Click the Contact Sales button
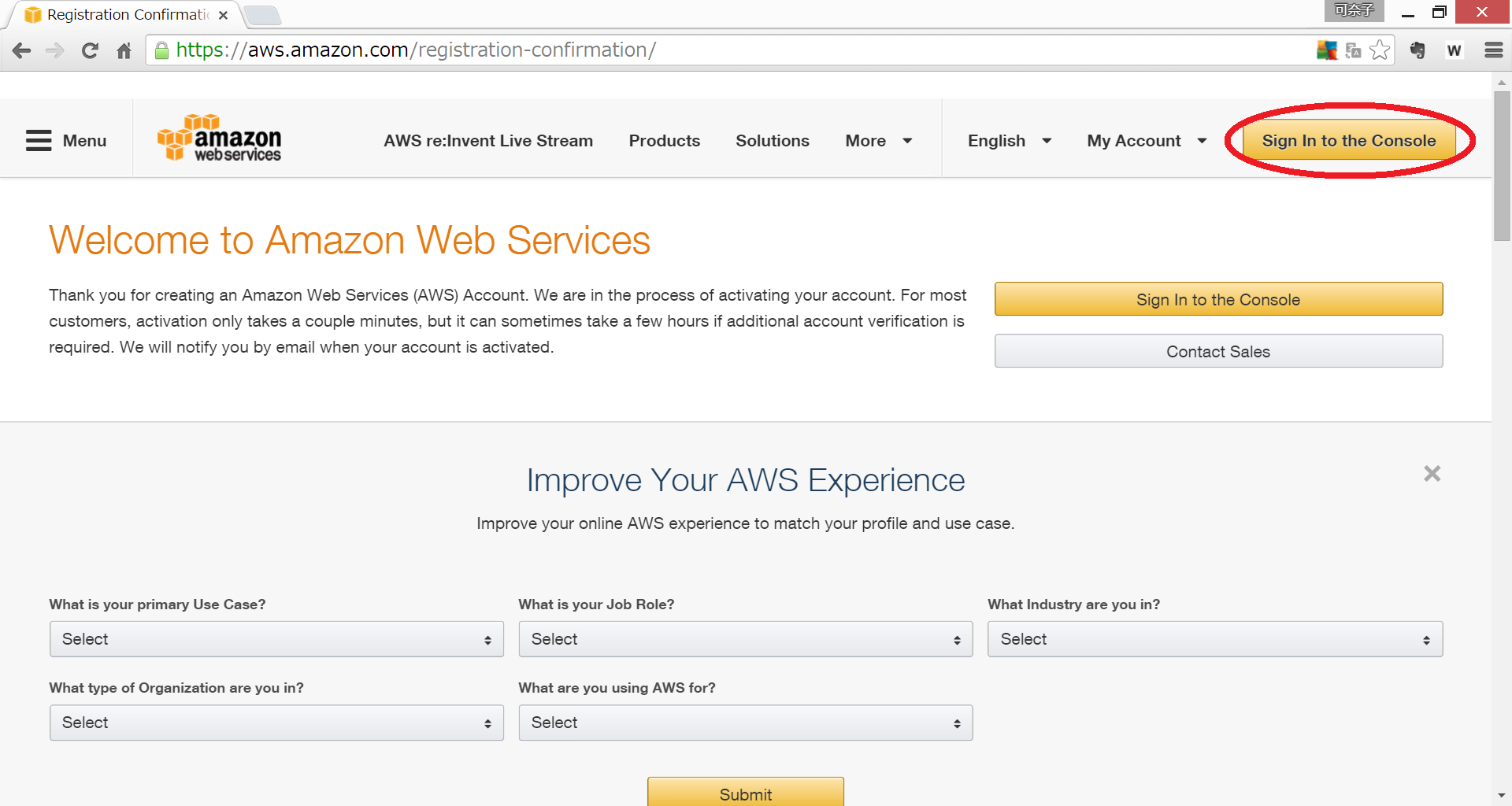Viewport: 1512px width, 806px height. coord(1217,352)
